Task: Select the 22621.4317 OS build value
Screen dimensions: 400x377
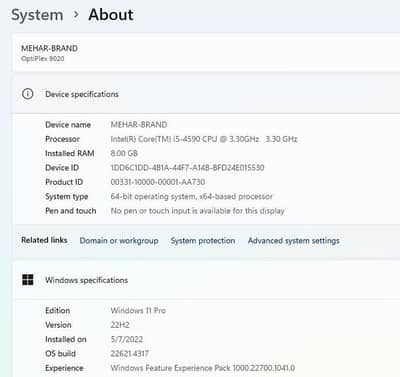Action: pos(130,354)
